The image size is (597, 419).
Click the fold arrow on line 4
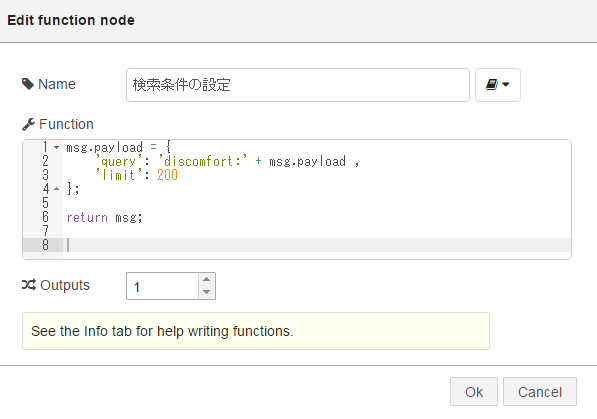(x=56, y=189)
